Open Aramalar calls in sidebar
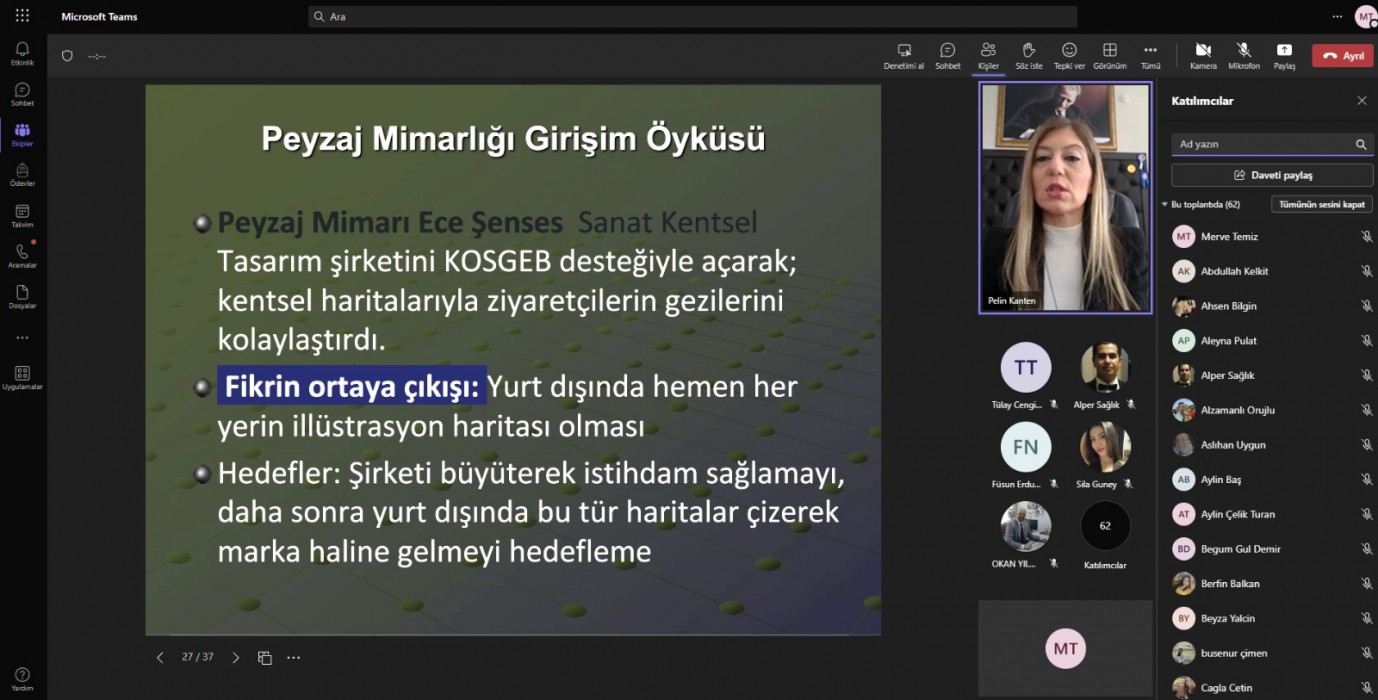Viewport: 1378px width, 700px height. [x=22, y=256]
